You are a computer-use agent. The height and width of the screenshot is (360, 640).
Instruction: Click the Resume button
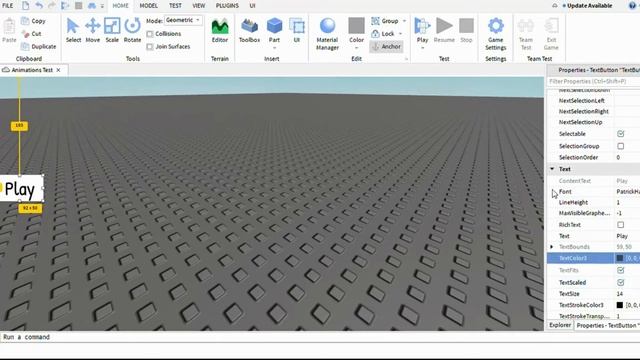[x=444, y=31]
